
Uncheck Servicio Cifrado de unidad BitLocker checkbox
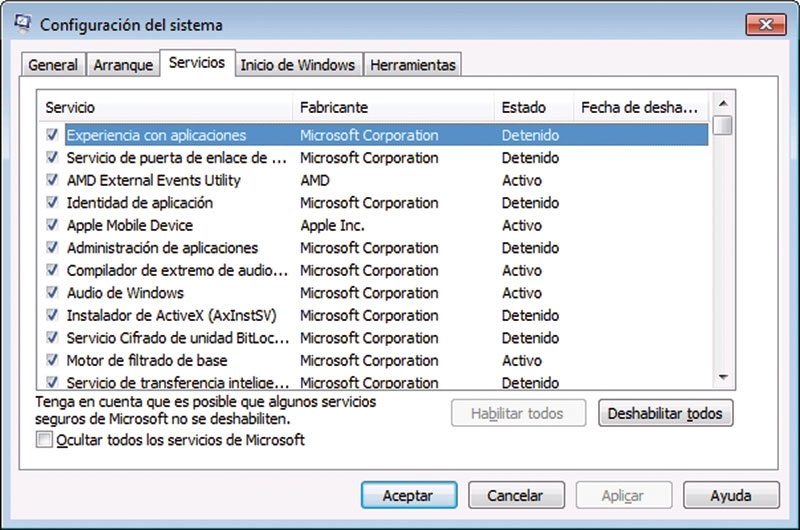(52, 337)
